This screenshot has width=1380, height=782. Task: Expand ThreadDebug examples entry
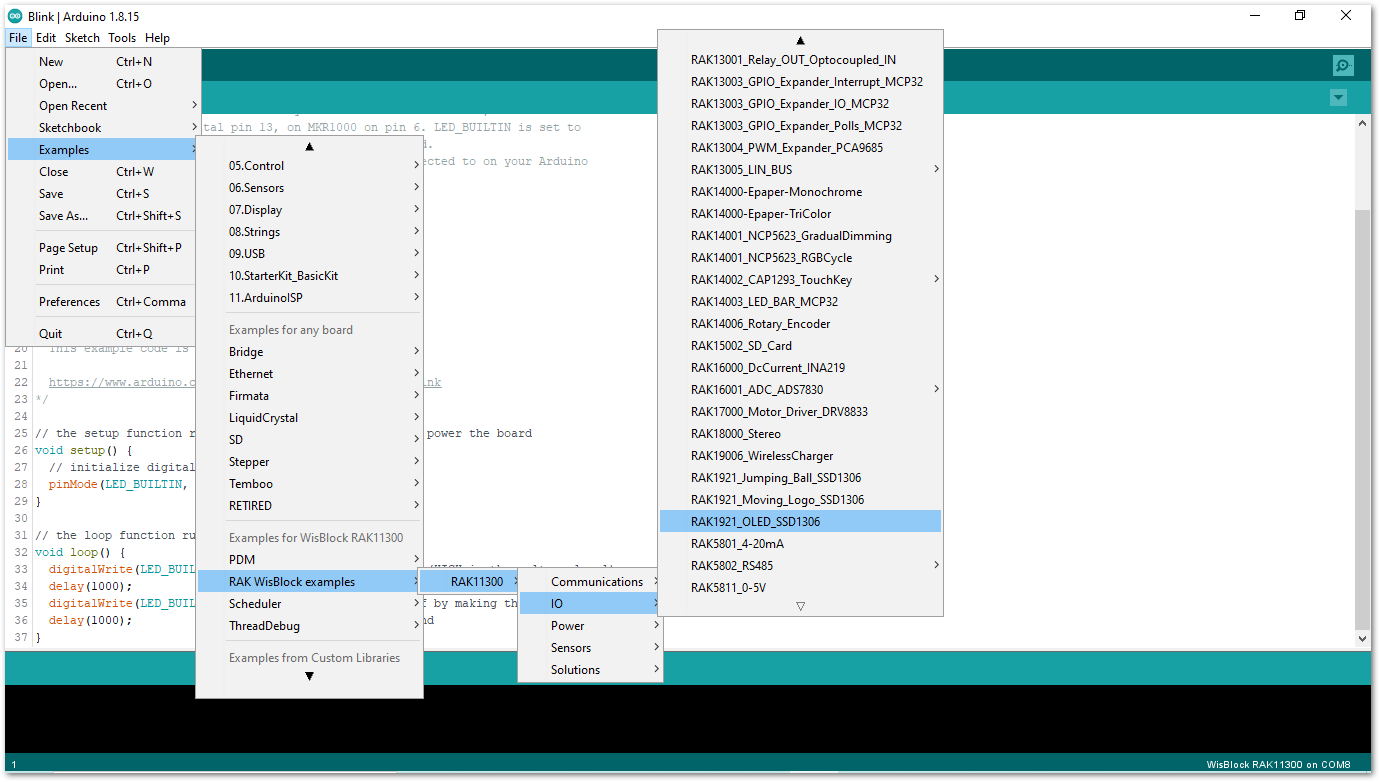[310, 626]
